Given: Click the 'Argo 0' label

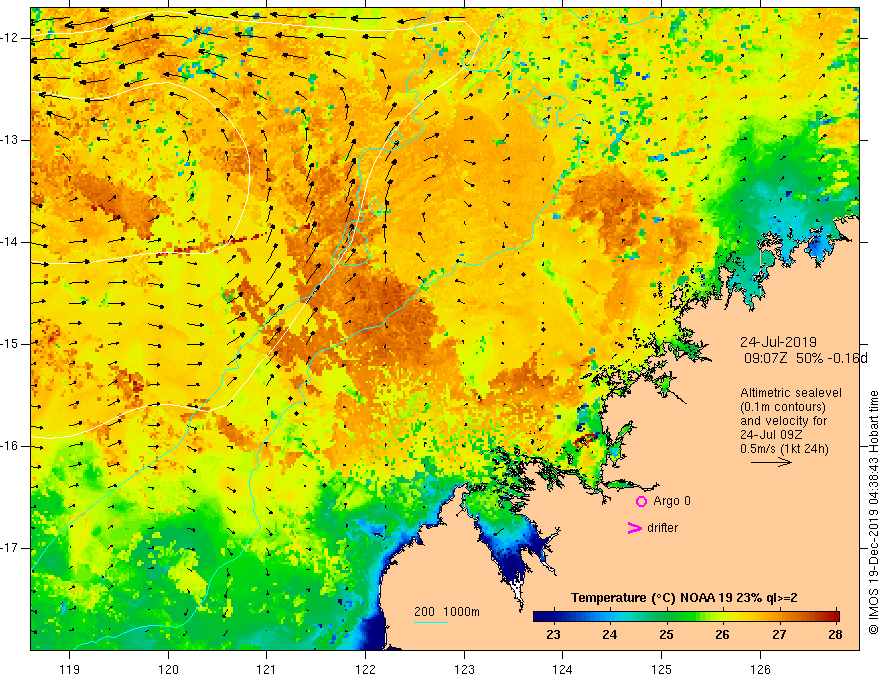Looking at the screenshot, I should (x=672, y=500).
